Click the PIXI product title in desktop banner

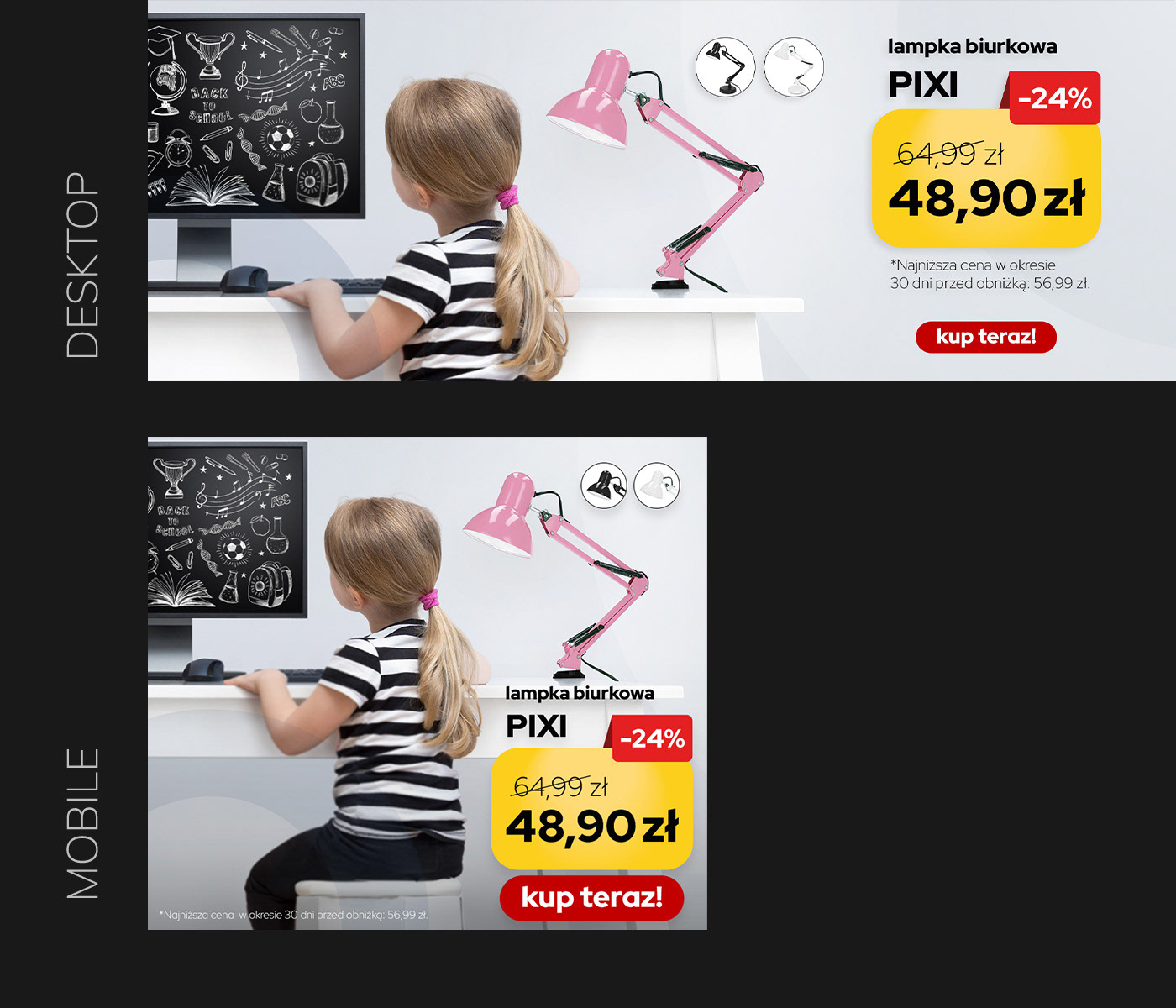click(923, 85)
